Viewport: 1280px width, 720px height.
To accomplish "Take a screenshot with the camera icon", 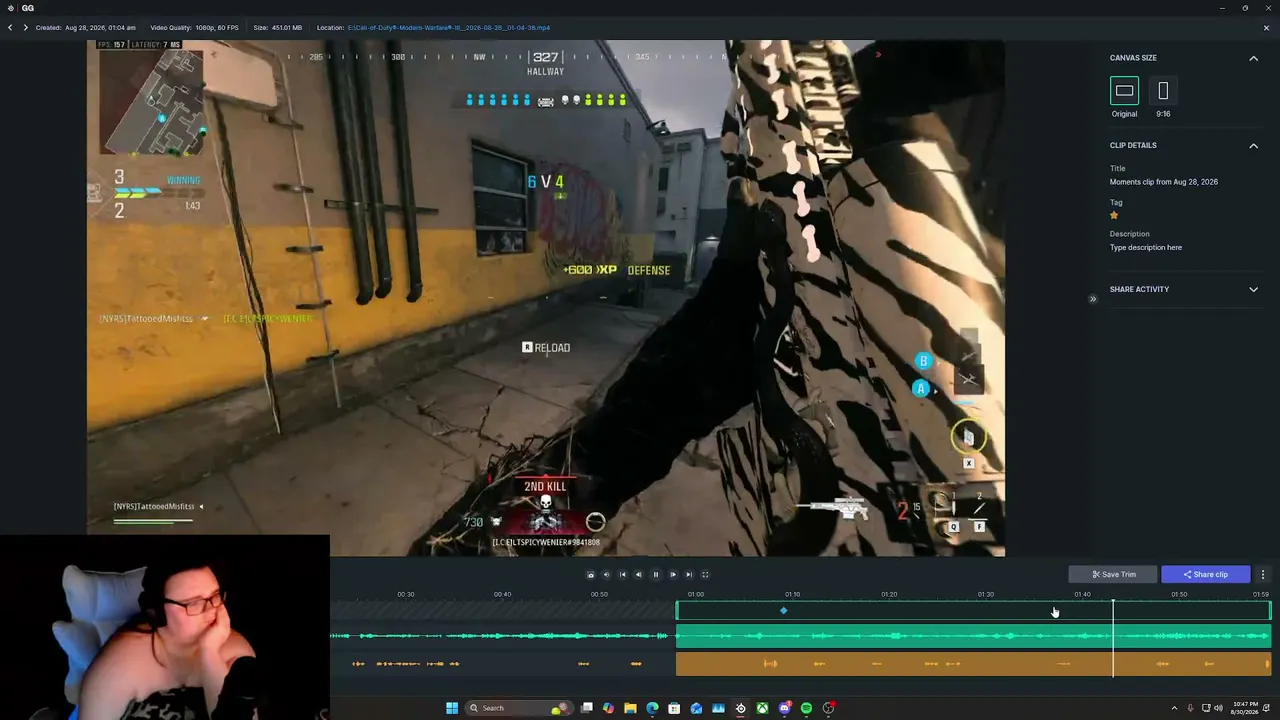I will pyautogui.click(x=590, y=575).
